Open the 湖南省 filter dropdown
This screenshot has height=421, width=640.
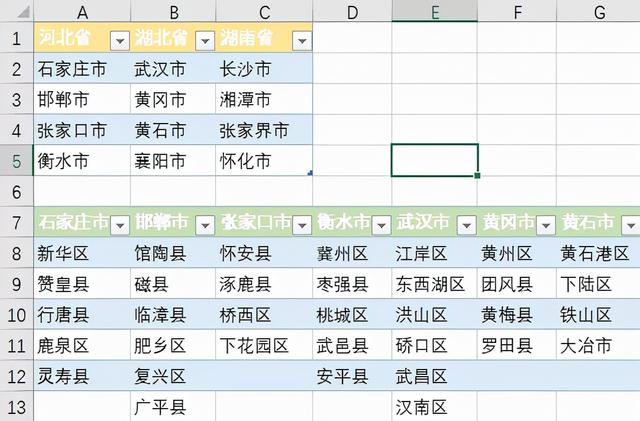tap(302, 40)
